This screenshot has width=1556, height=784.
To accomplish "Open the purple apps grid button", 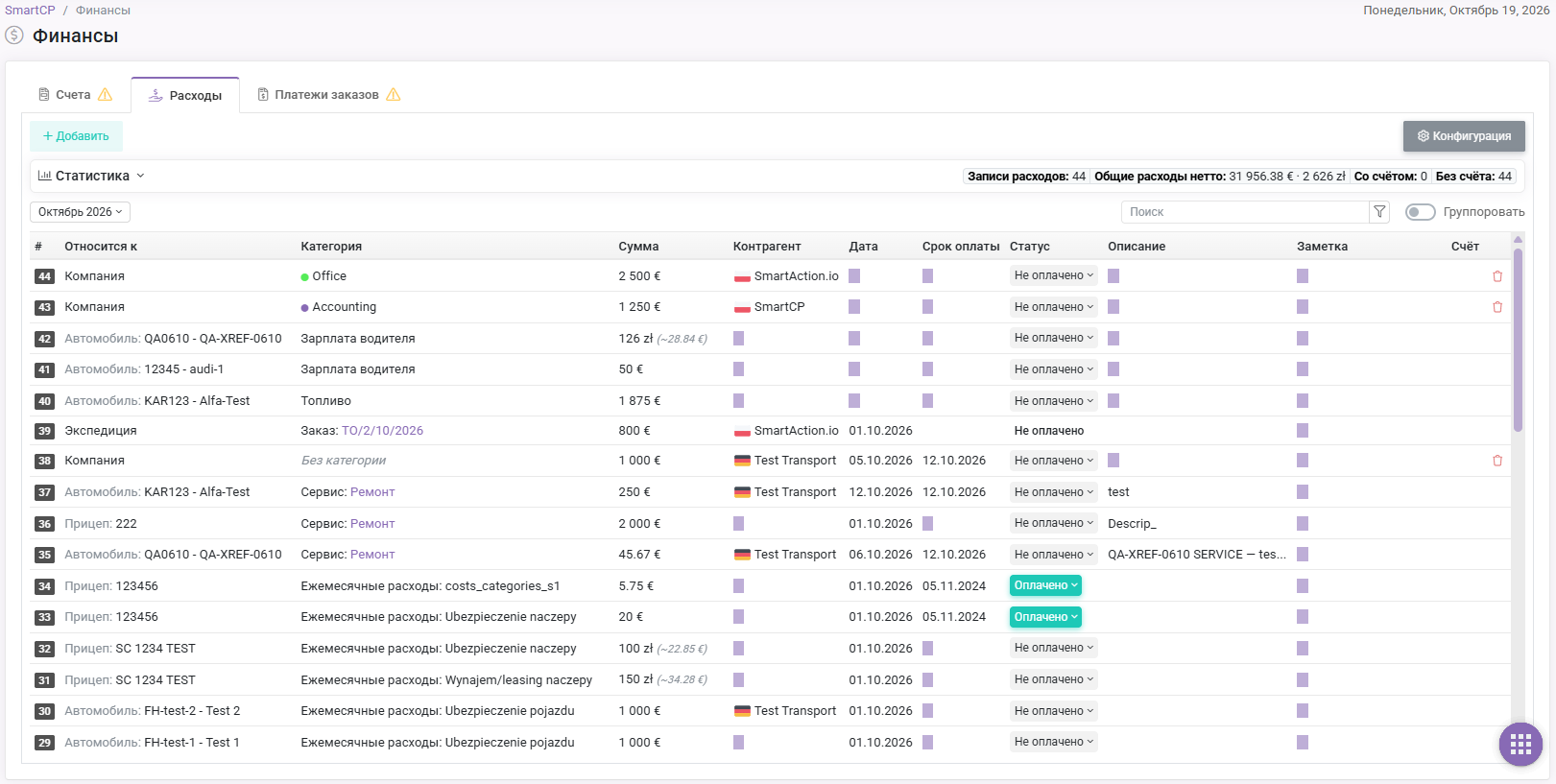I will 1520,744.
